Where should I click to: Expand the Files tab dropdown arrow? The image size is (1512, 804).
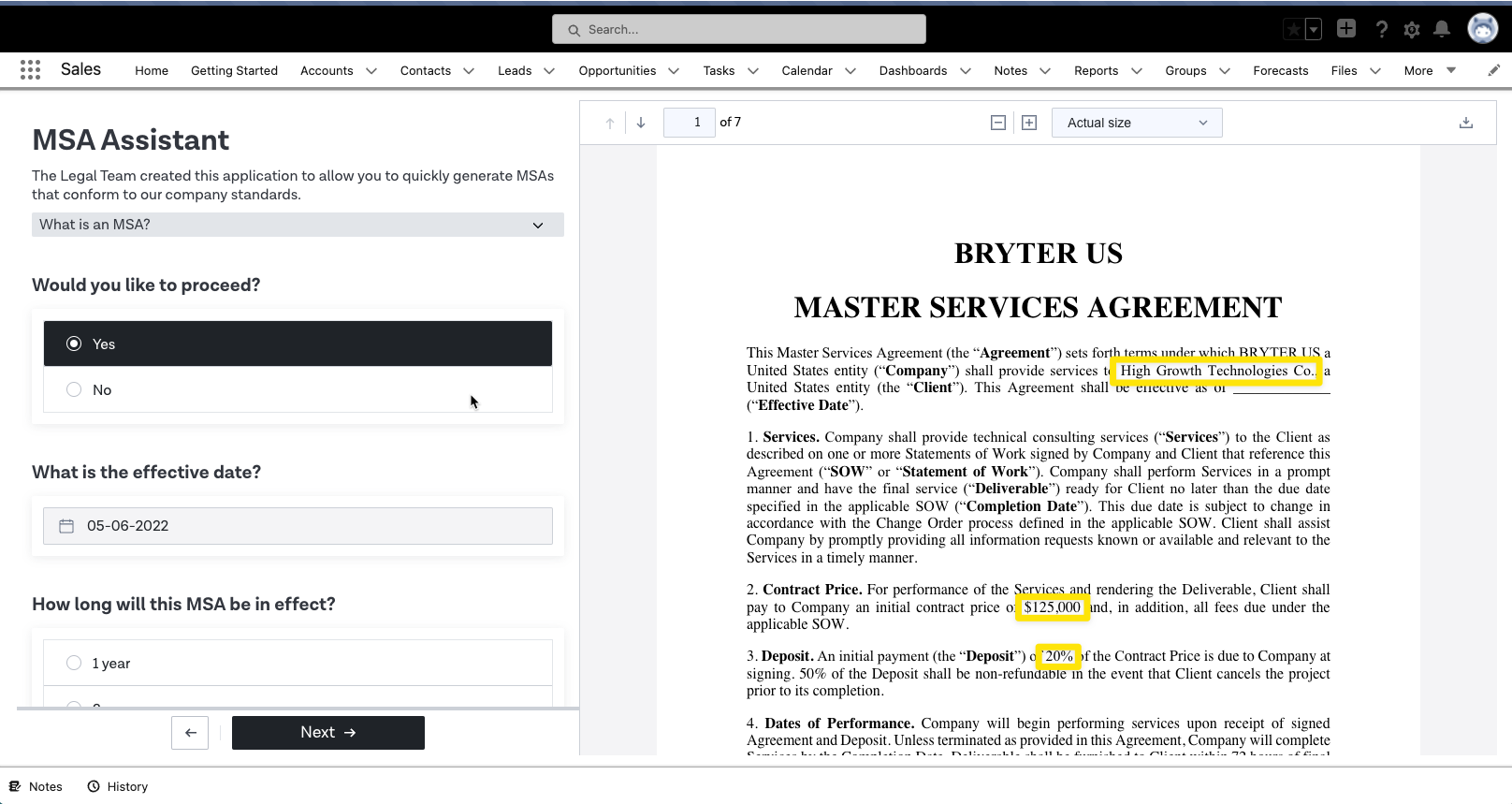pyautogui.click(x=1375, y=71)
